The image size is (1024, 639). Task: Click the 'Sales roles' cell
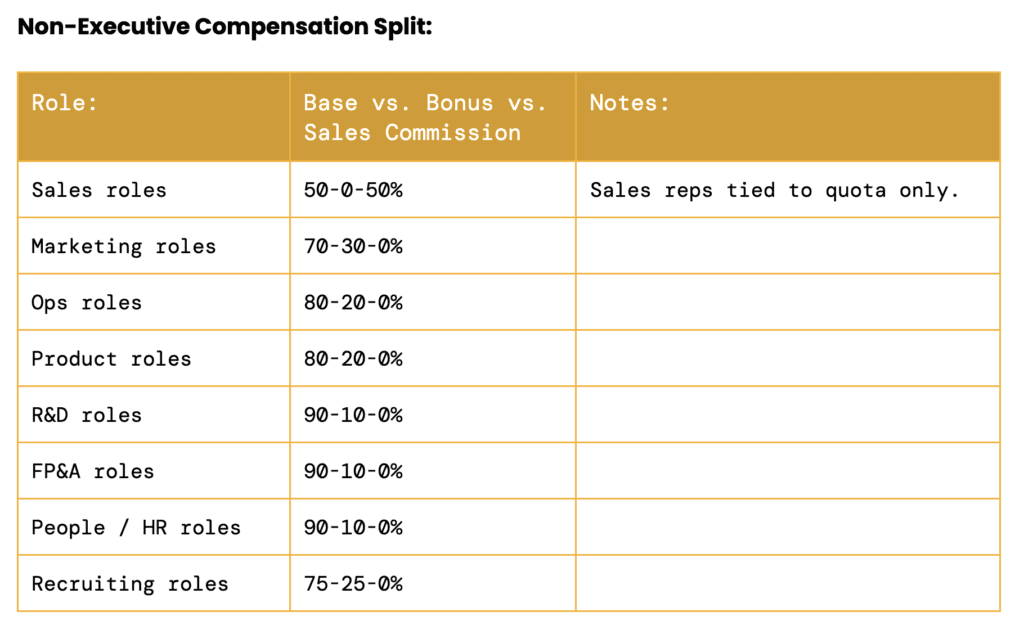(x=99, y=190)
